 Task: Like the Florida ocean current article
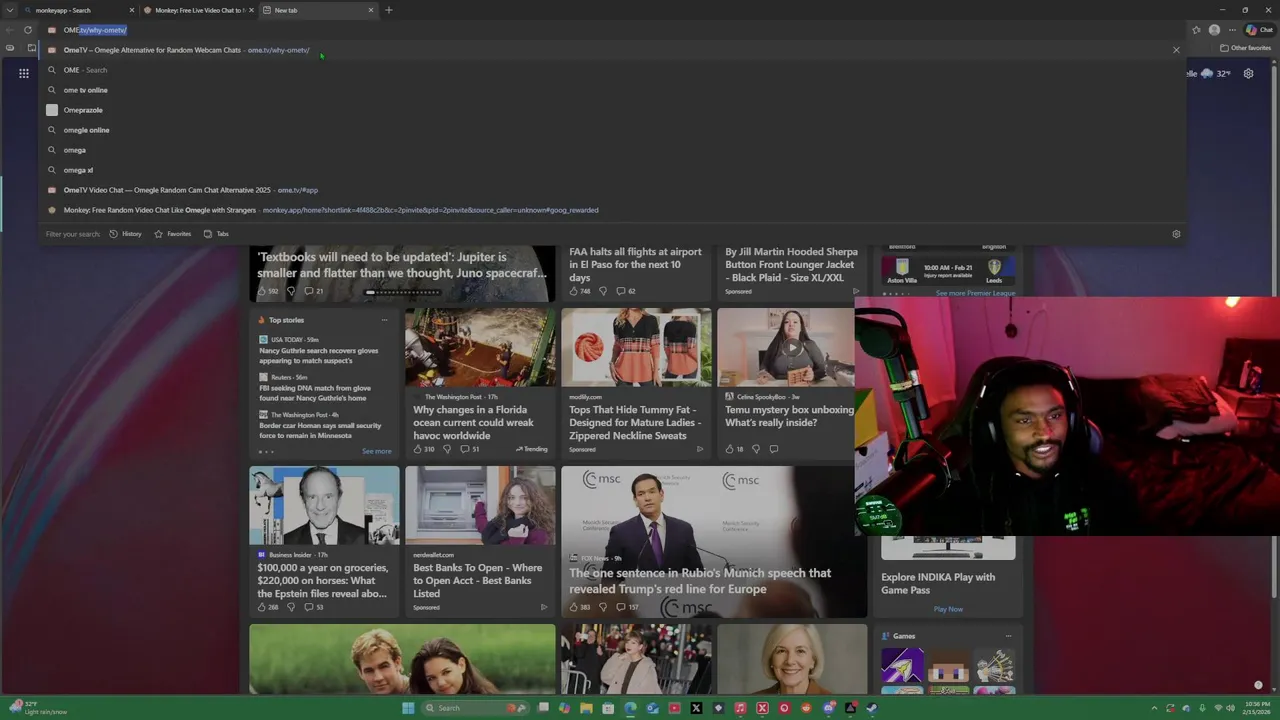[417, 449]
